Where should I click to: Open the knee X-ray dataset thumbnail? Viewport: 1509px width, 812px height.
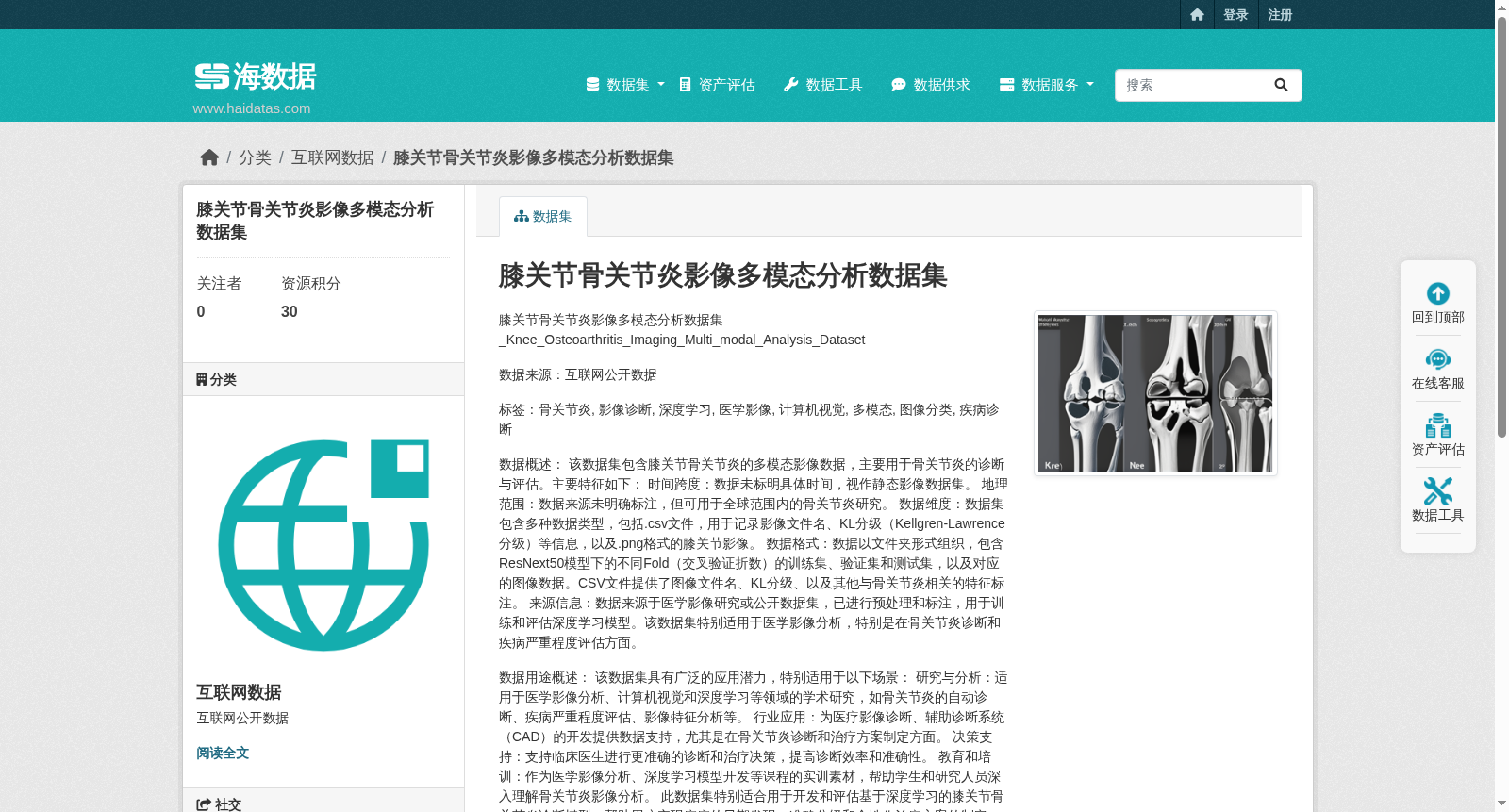tap(1155, 393)
